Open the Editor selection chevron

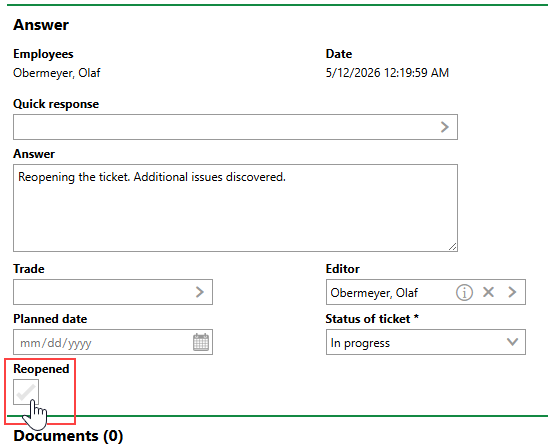tap(512, 292)
